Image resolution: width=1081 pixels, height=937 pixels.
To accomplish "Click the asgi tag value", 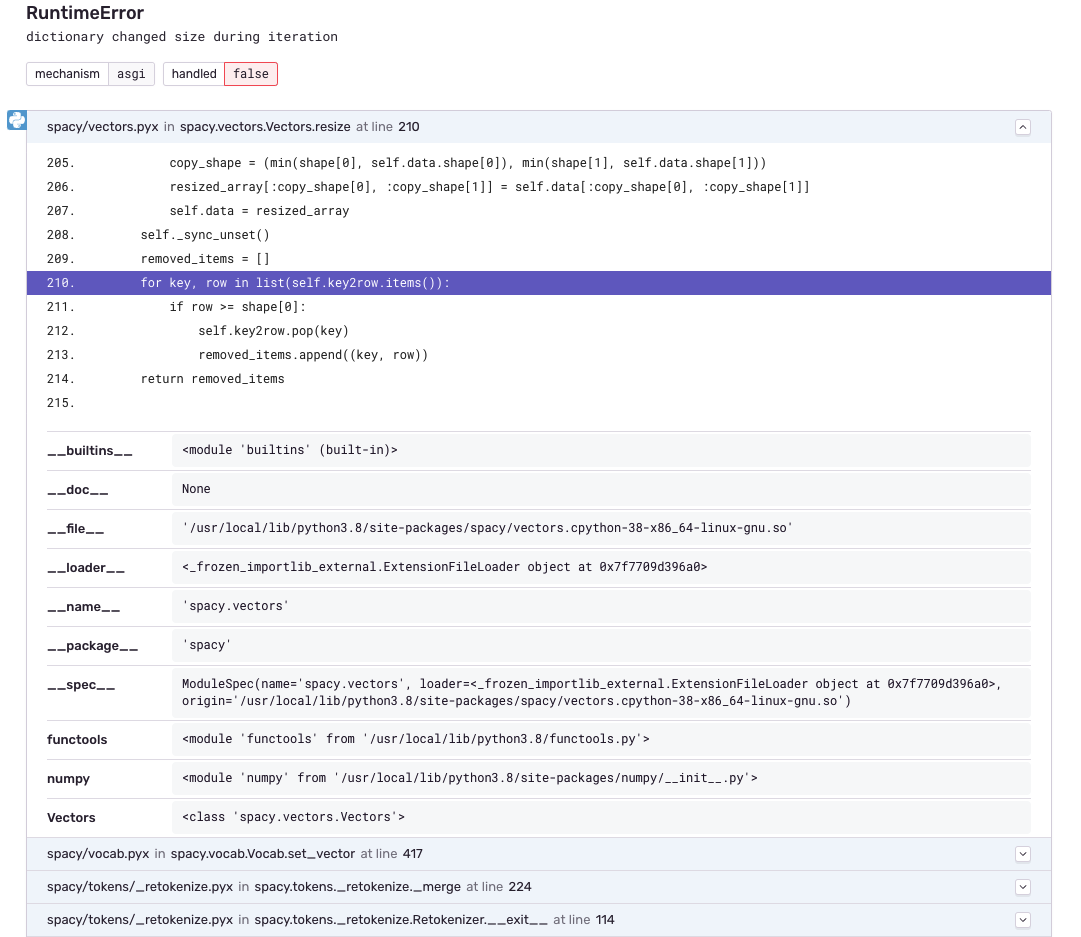I will pyautogui.click(x=131, y=74).
